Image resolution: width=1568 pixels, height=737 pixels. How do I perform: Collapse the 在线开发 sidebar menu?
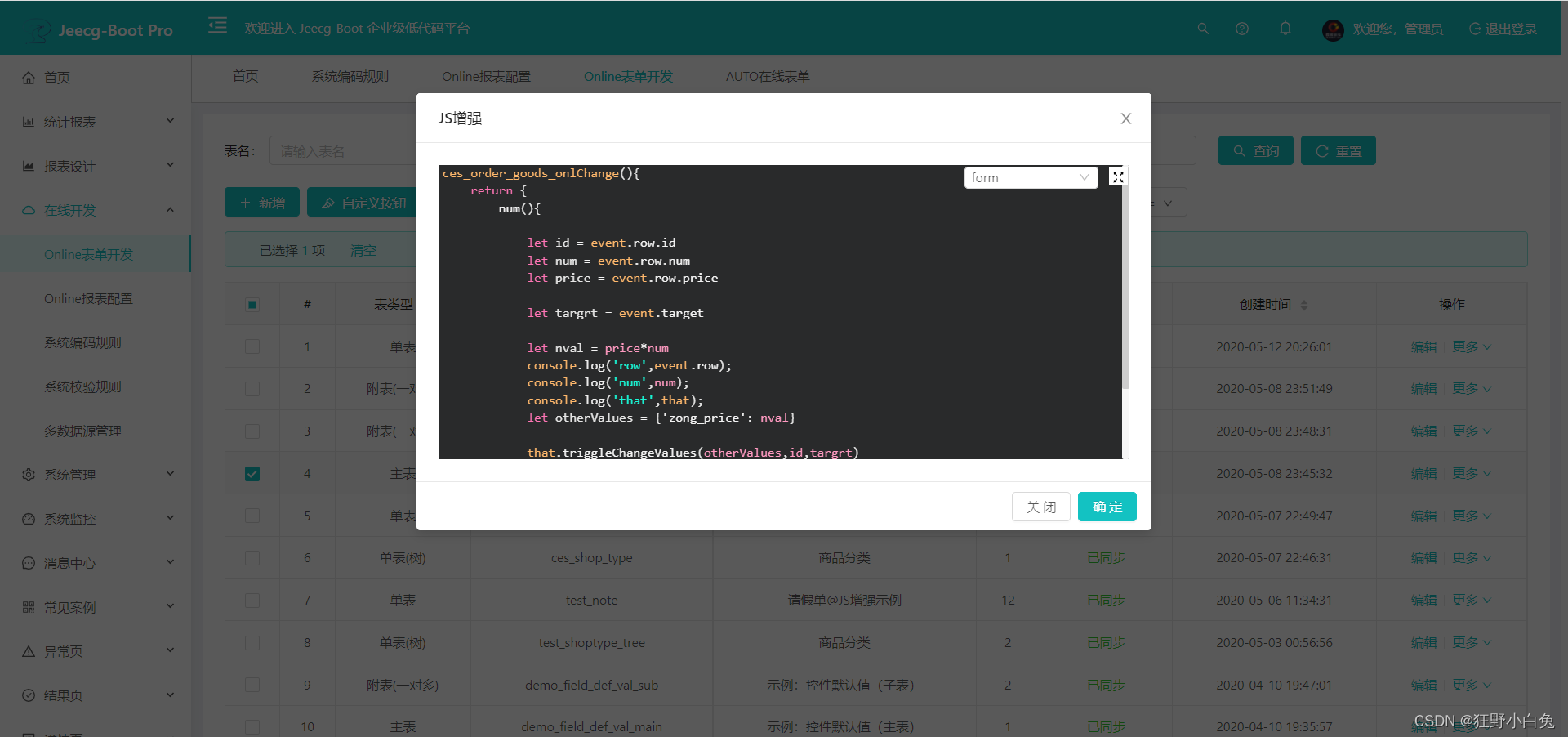point(96,210)
